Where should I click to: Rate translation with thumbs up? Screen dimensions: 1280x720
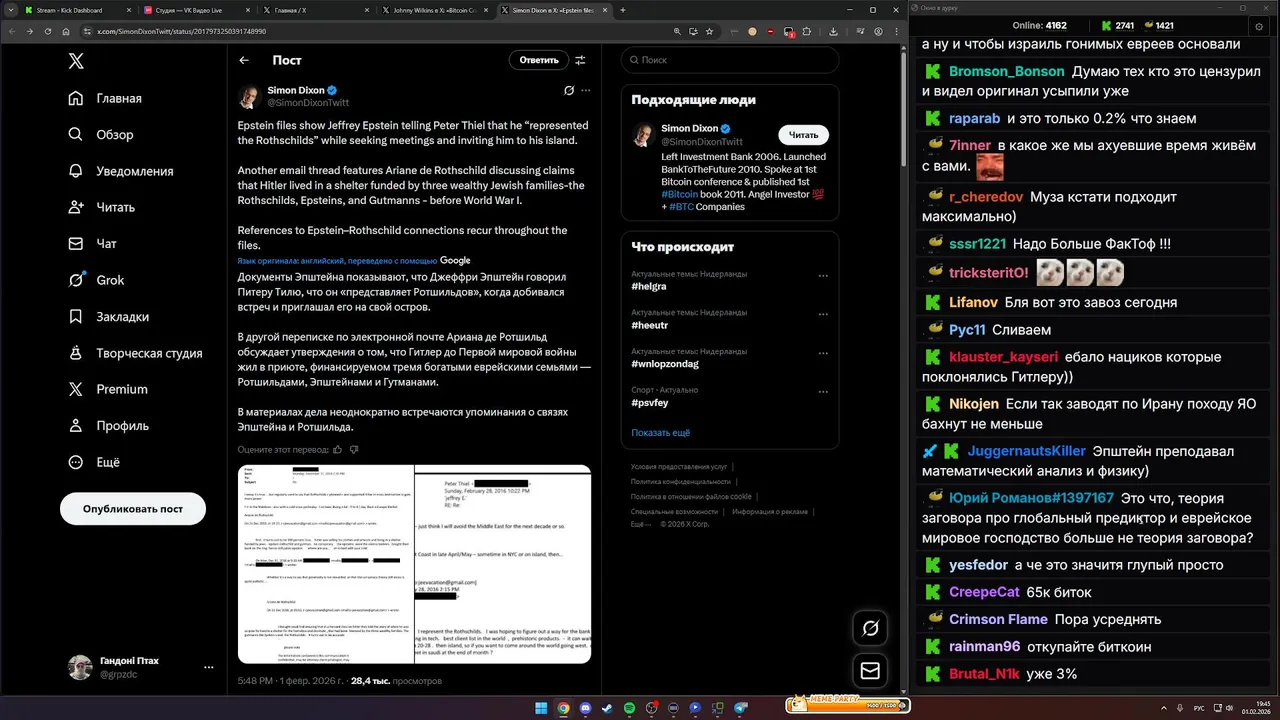click(x=337, y=450)
